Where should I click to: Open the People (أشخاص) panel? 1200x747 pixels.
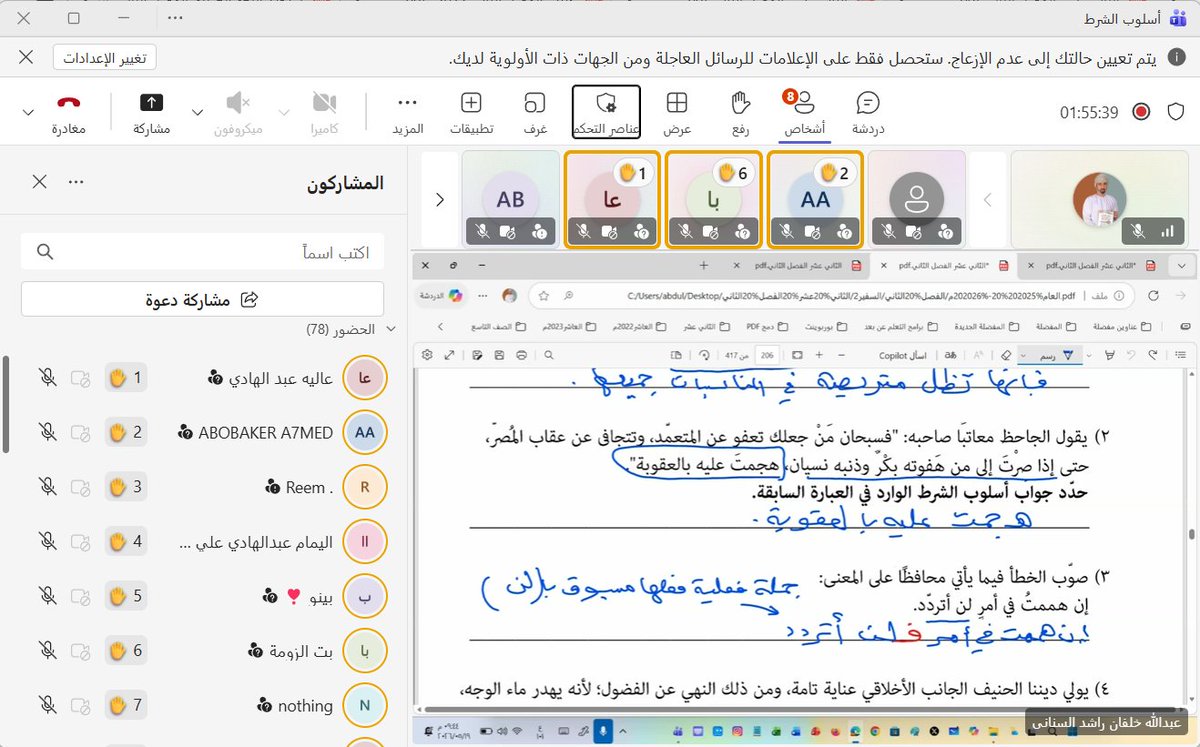click(x=803, y=111)
